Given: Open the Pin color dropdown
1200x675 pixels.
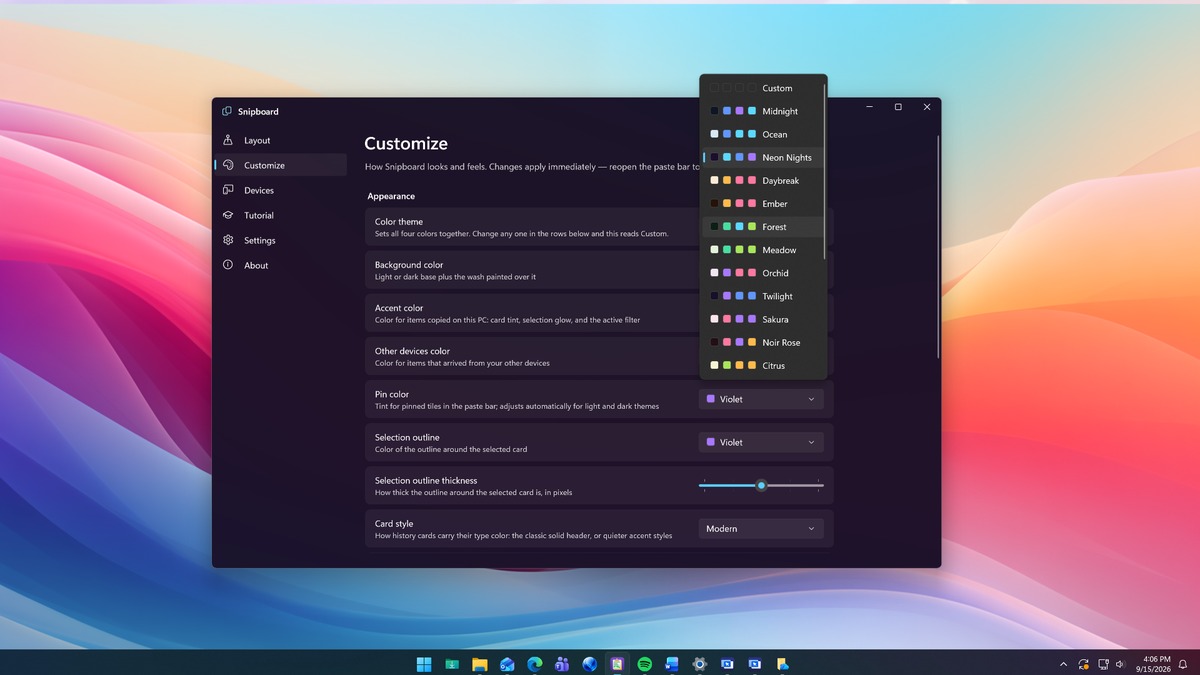Looking at the screenshot, I should click(x=761, y=399).
